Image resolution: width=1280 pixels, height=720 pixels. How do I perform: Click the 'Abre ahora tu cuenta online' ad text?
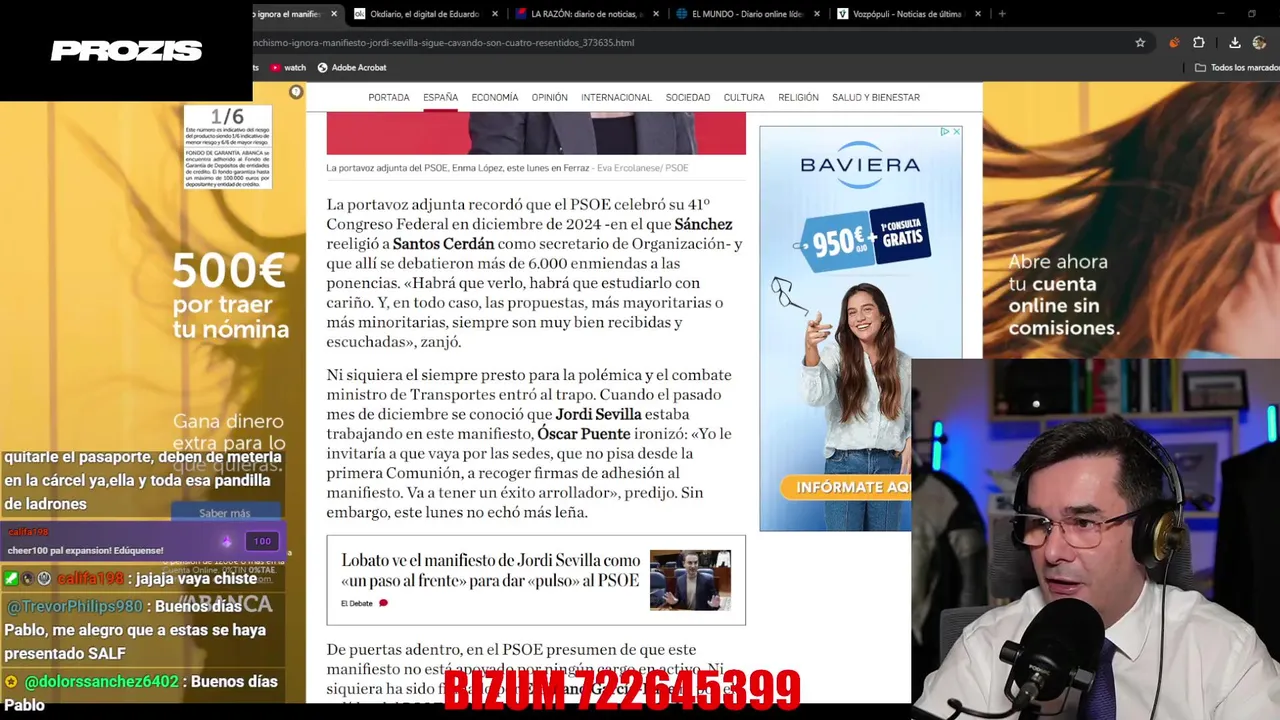pyautogui.click(x=1063, y=294)
